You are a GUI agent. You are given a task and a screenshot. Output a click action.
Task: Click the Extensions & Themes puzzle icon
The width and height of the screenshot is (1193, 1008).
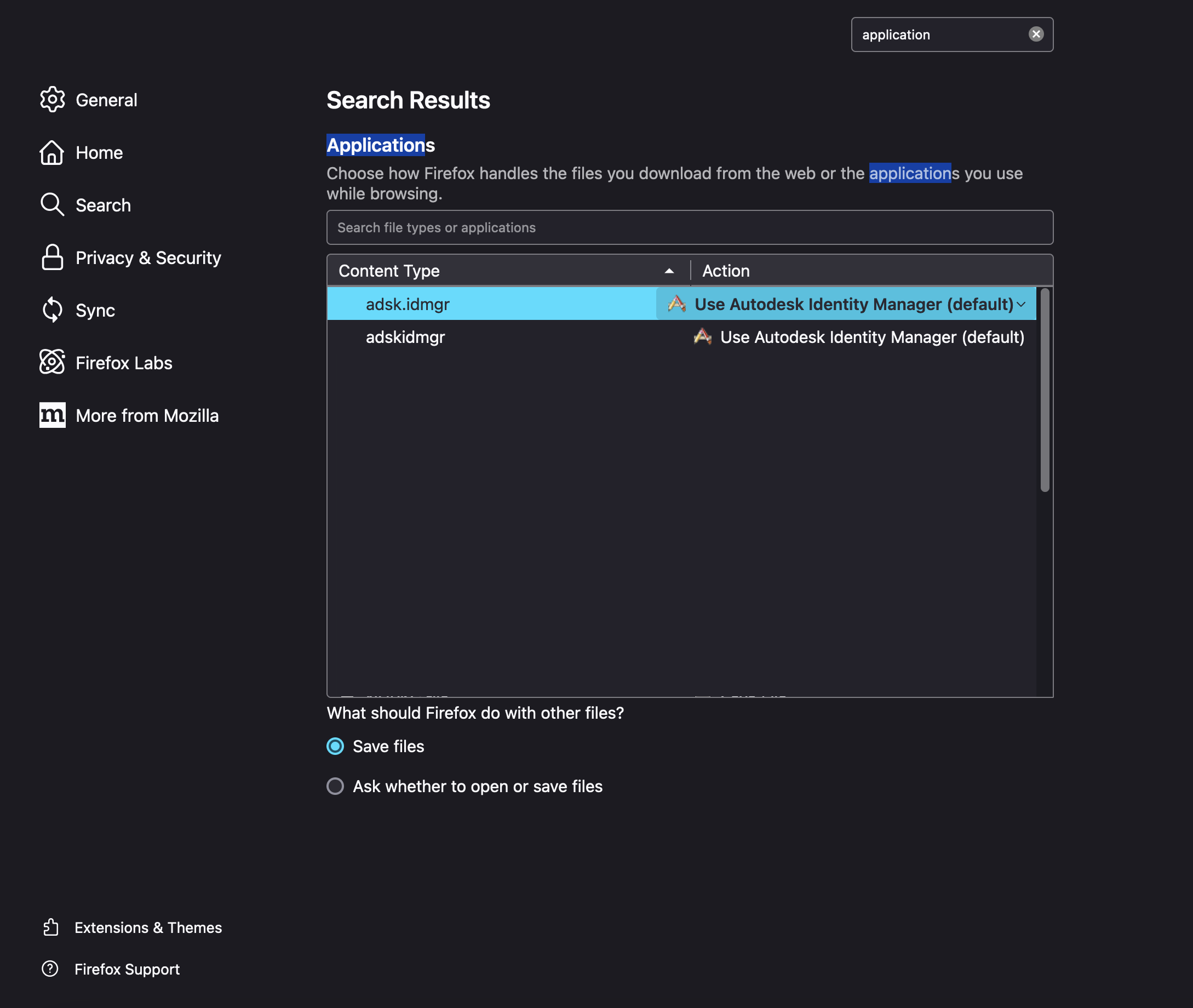(51, 927)
